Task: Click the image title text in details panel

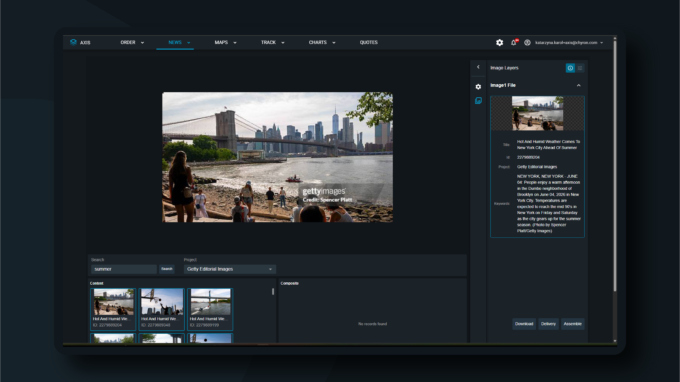Action: (548, 145)
